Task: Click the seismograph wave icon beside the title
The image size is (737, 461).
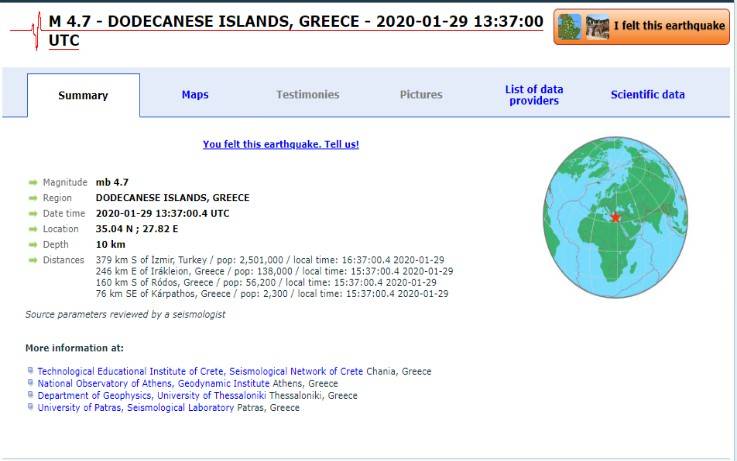Action: coord(27,30)
